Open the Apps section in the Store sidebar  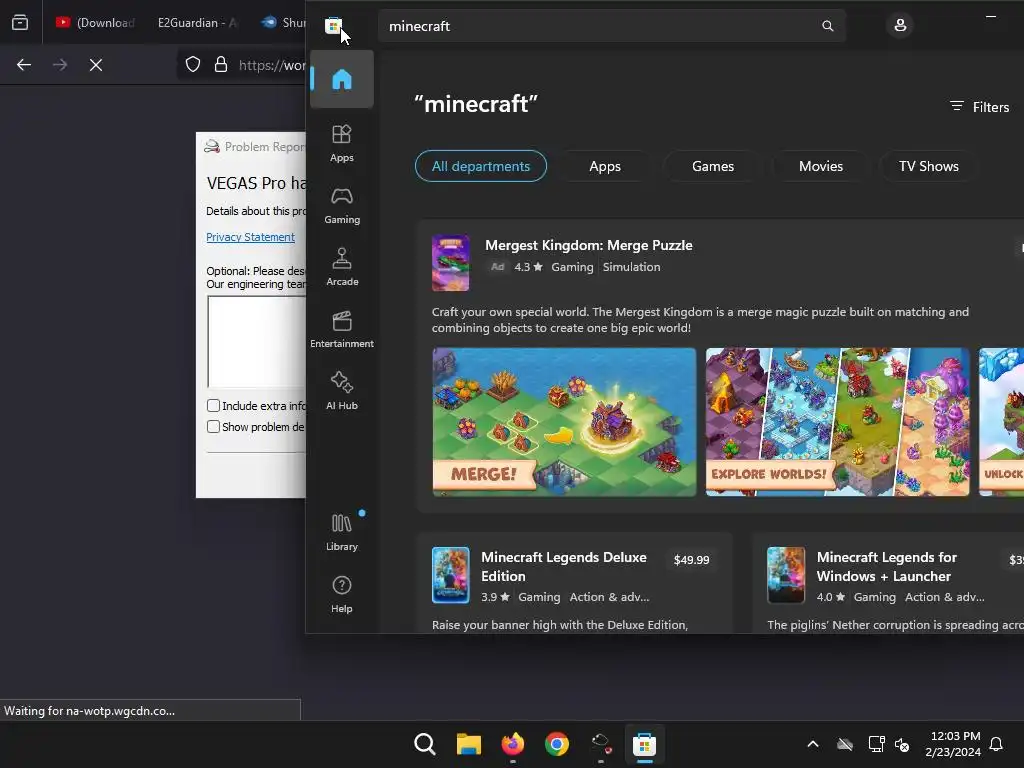click(x=342, y=144)
